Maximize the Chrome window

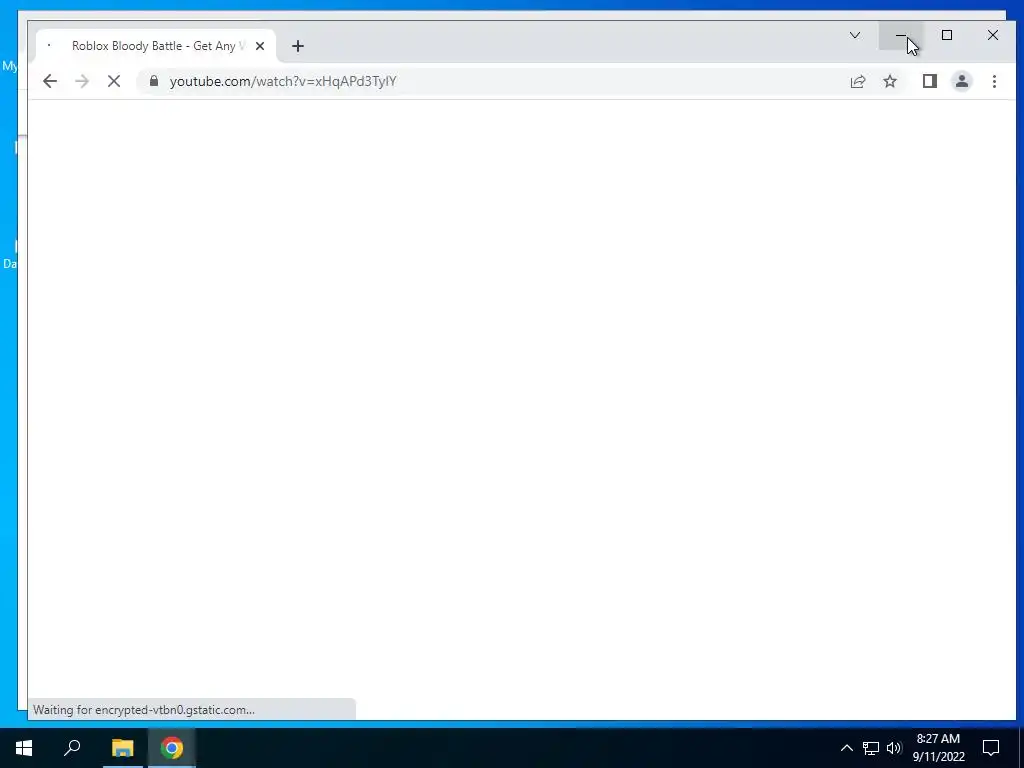947,35
